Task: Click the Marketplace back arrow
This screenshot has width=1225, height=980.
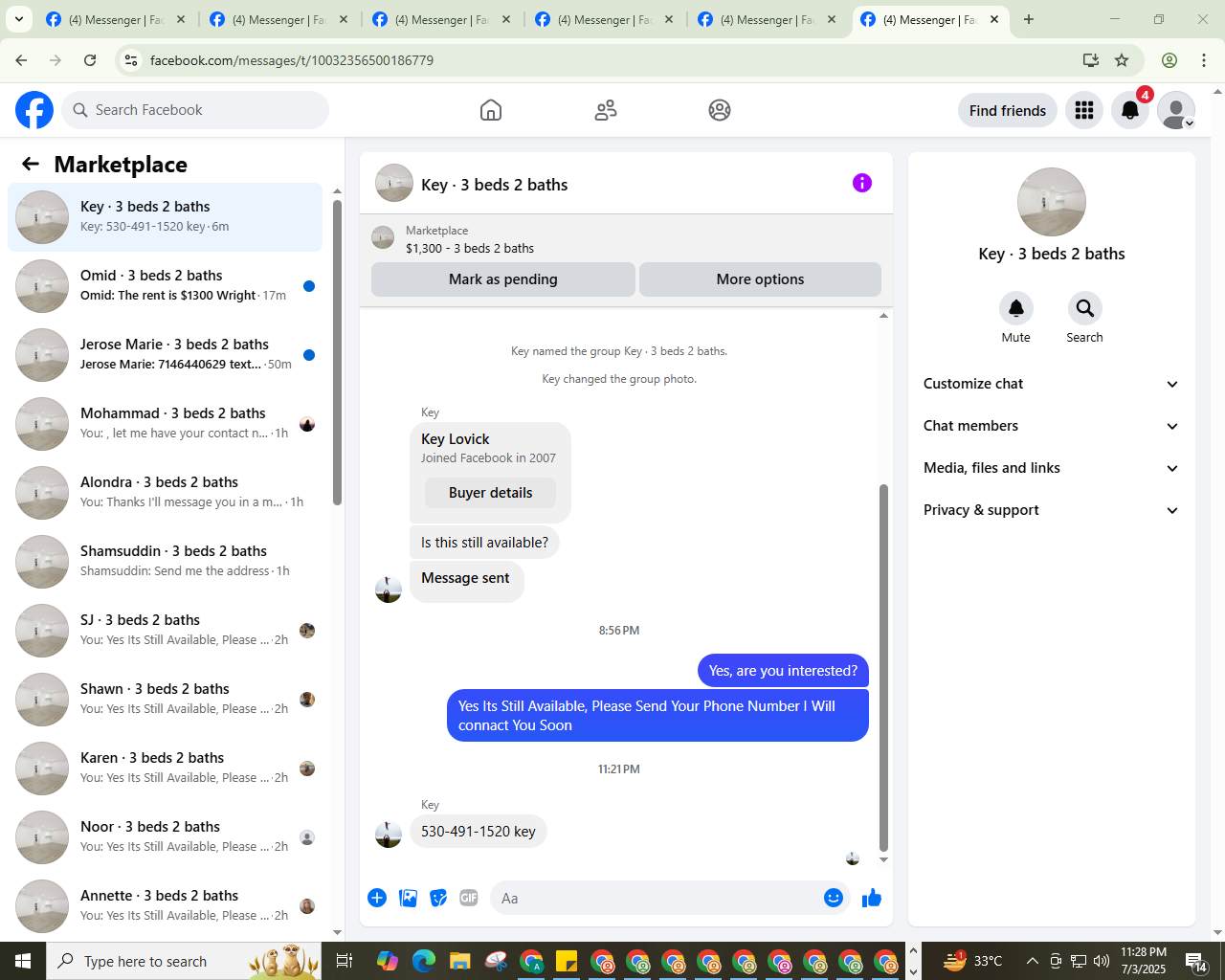Action: (x=31, y=164)
